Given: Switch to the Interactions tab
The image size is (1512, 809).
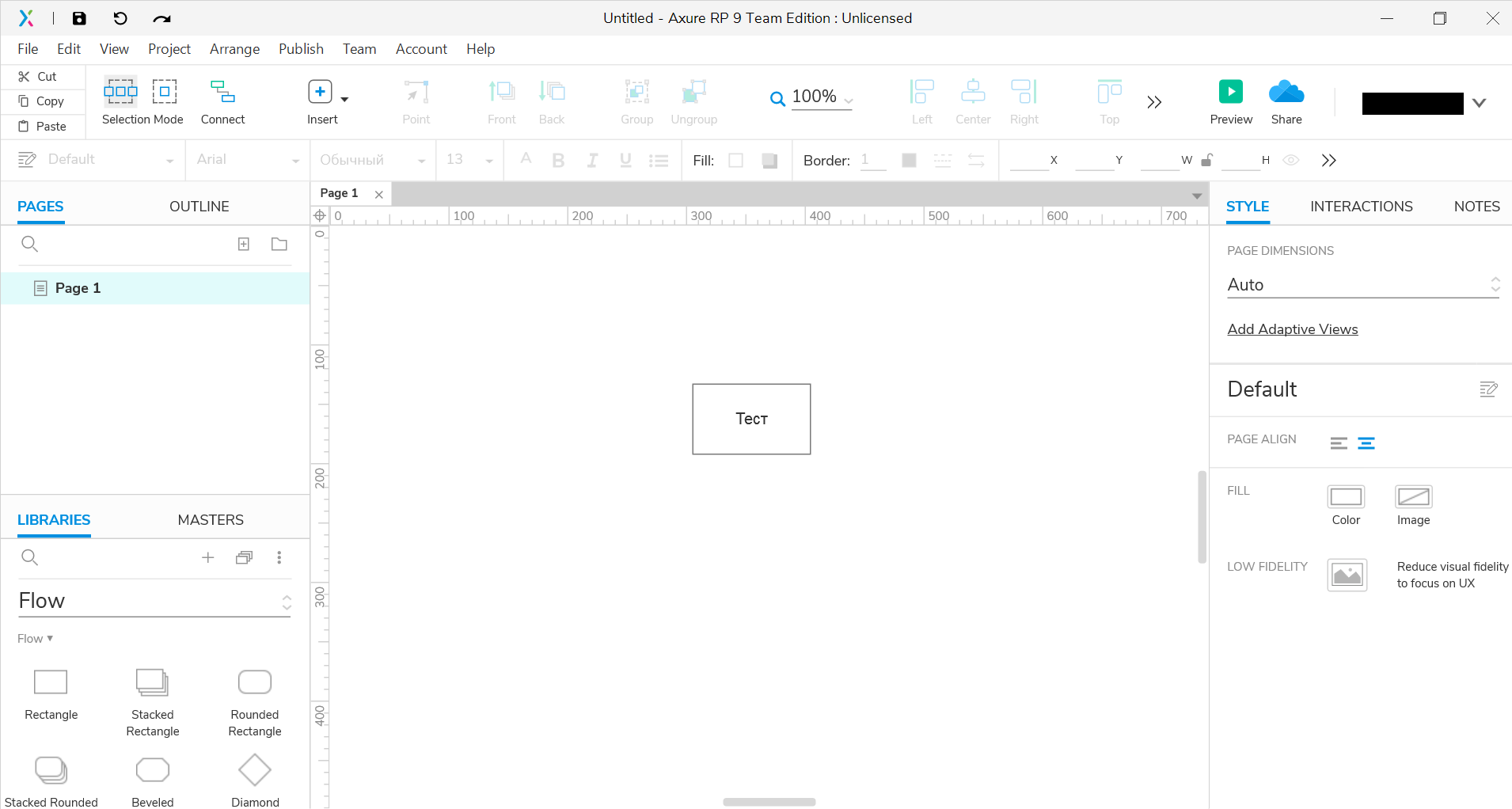Looking at the screenshot, I should click(1361, 207).
